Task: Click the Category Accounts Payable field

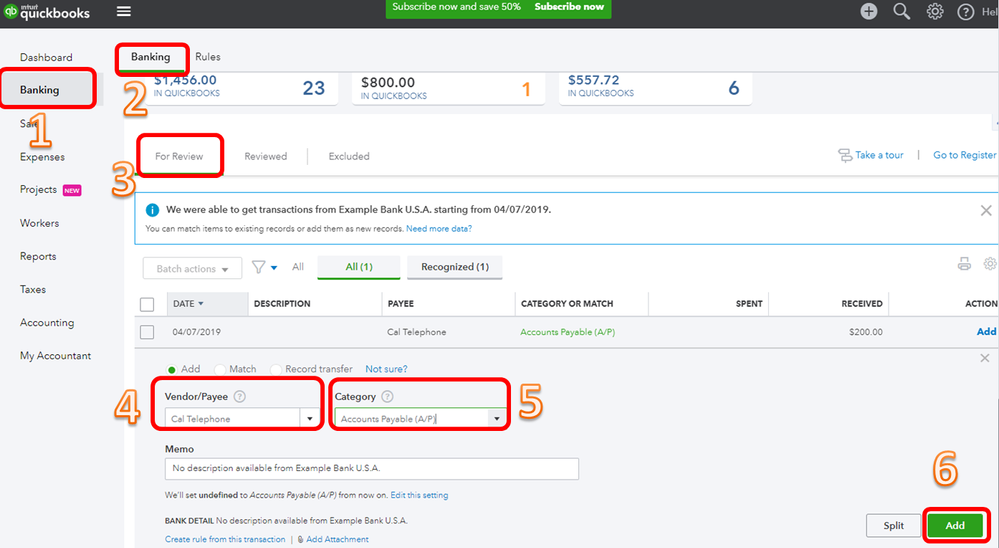Action: point(411,419)
